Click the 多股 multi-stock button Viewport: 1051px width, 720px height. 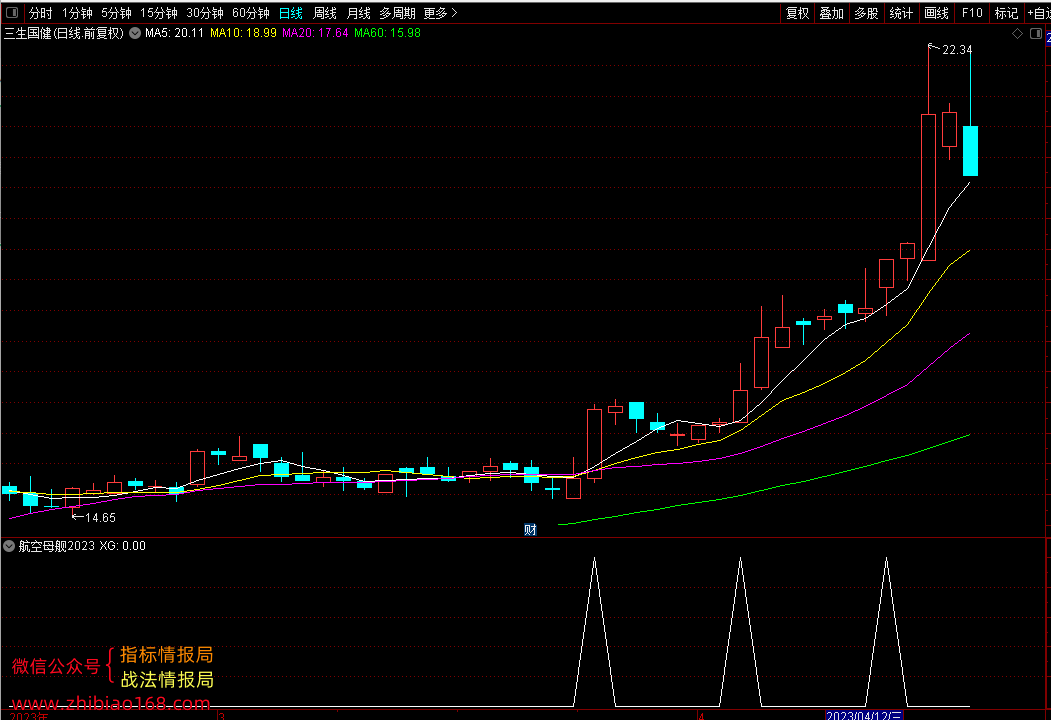pyautogui.click(x=866, y=13)
